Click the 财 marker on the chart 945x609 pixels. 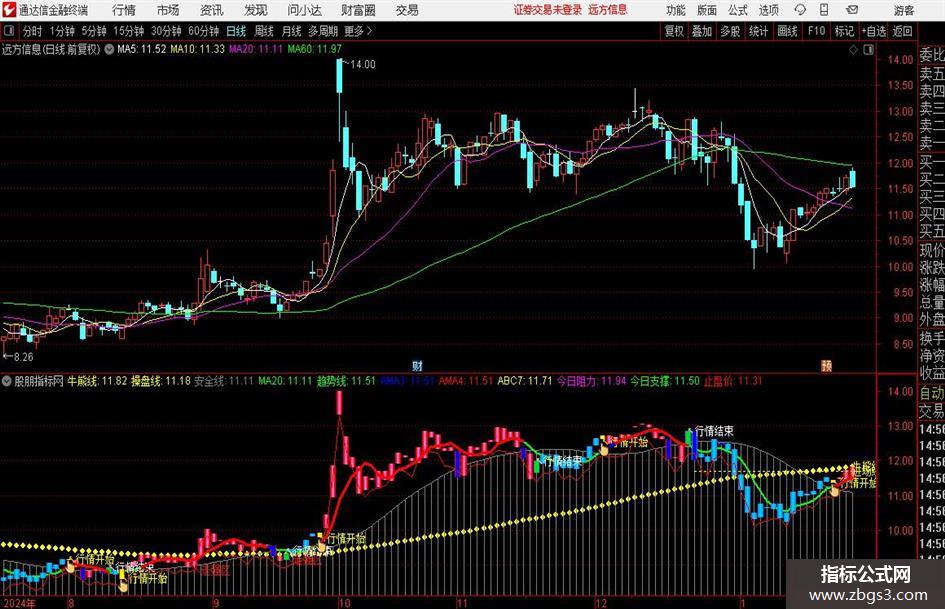tap(417, 365)
